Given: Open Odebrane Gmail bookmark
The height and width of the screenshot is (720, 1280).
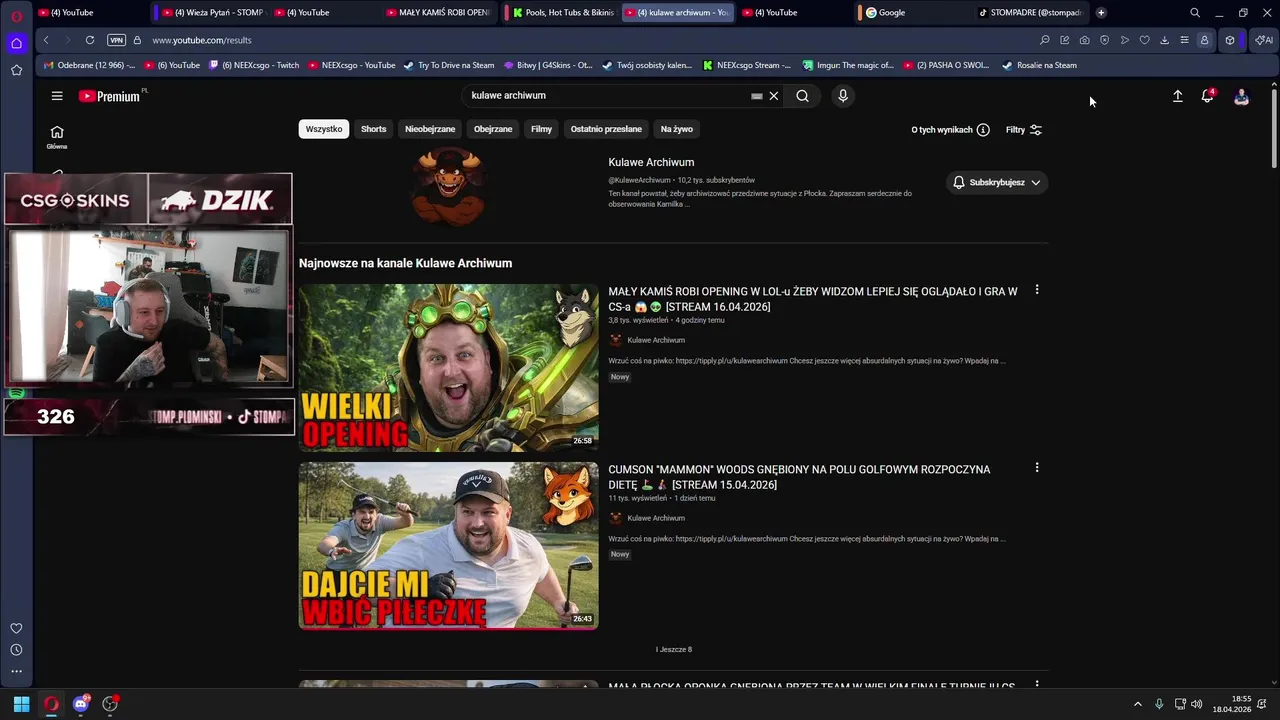Looking at the screenshot, I should 89,65.
